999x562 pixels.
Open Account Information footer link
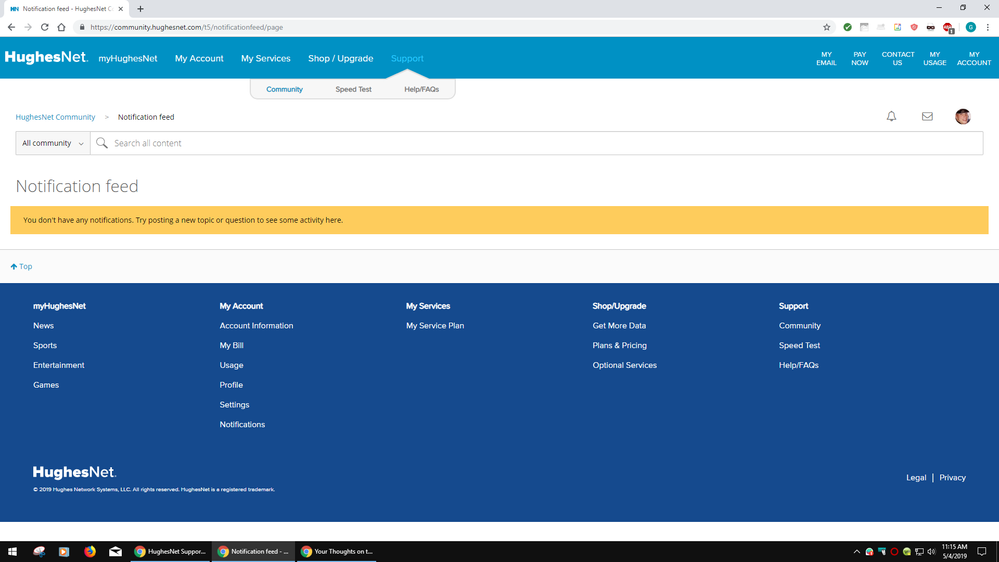[256, 326]
